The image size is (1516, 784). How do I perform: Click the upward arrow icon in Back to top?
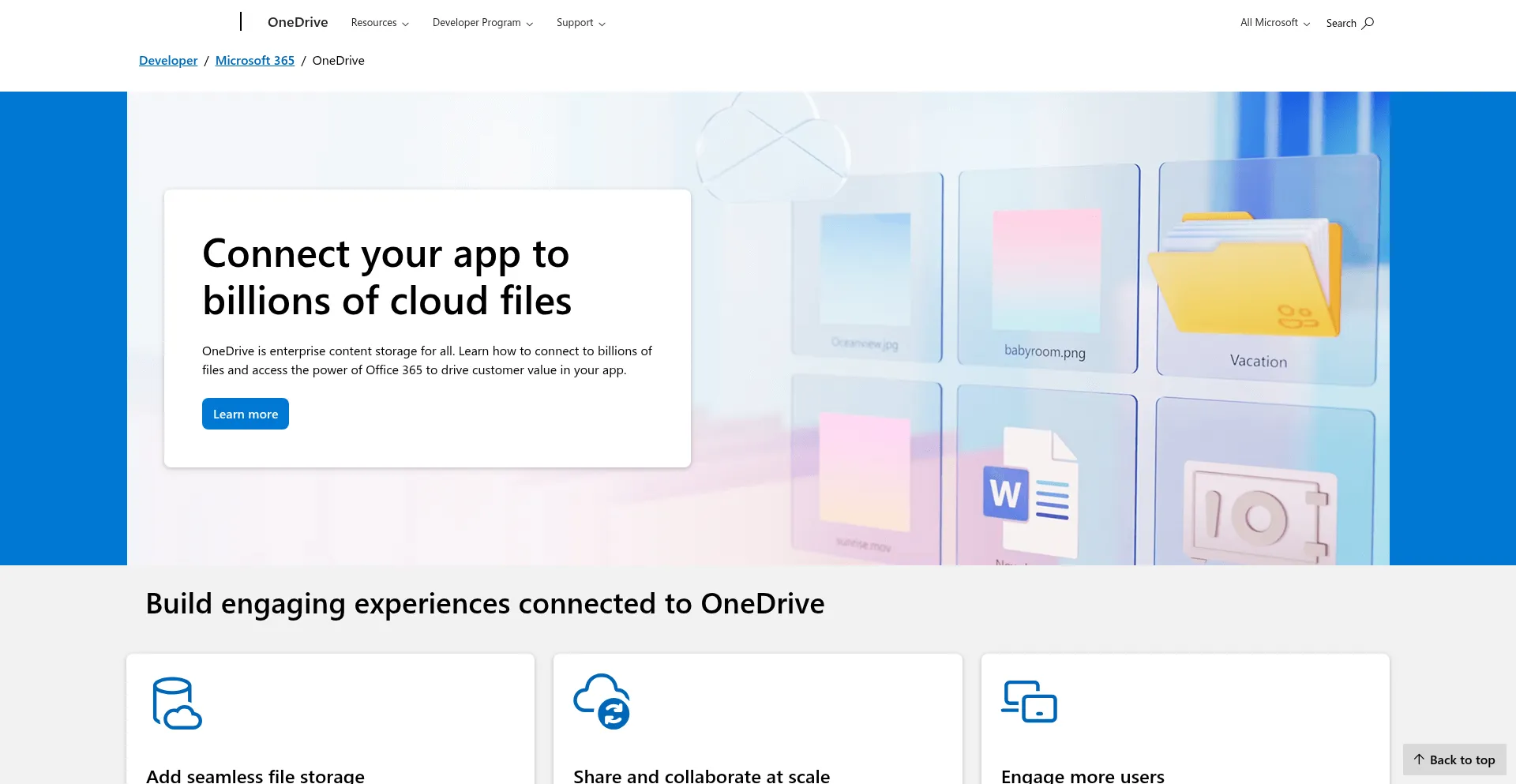[1420, 760]
